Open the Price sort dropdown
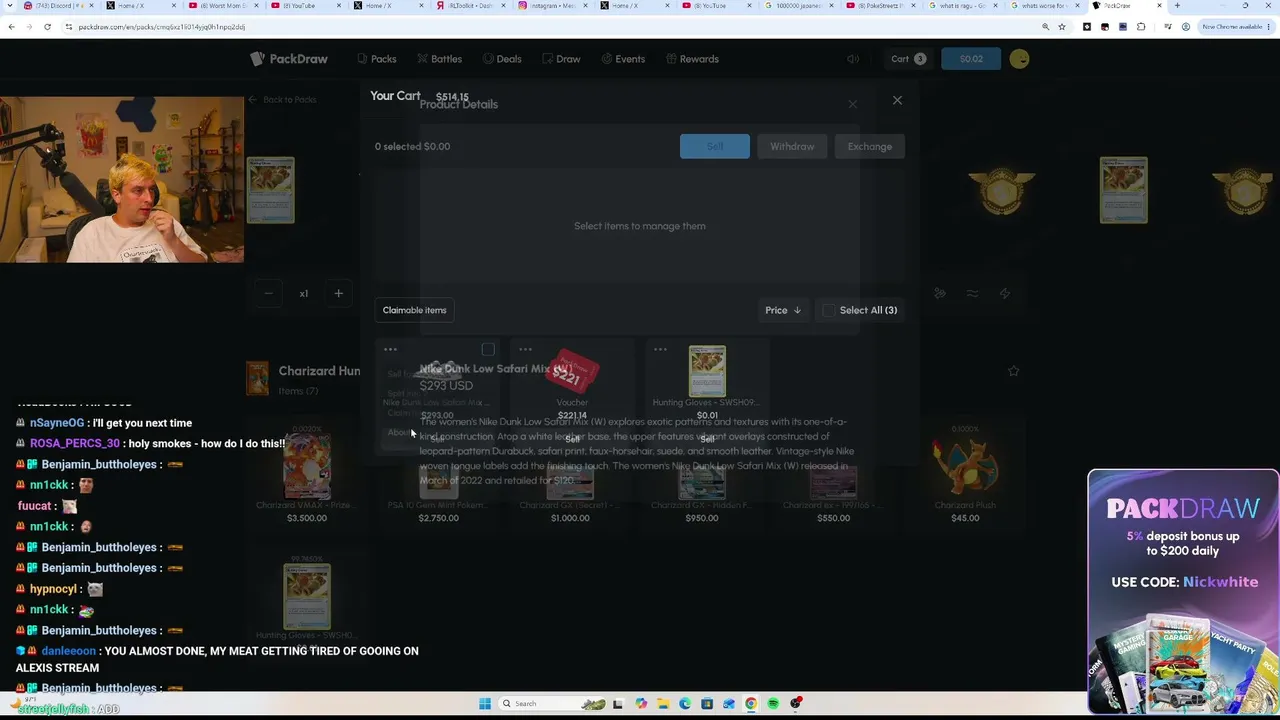Screen dimensions: 1280x720 pyautogui.click(x=783, y=310)
